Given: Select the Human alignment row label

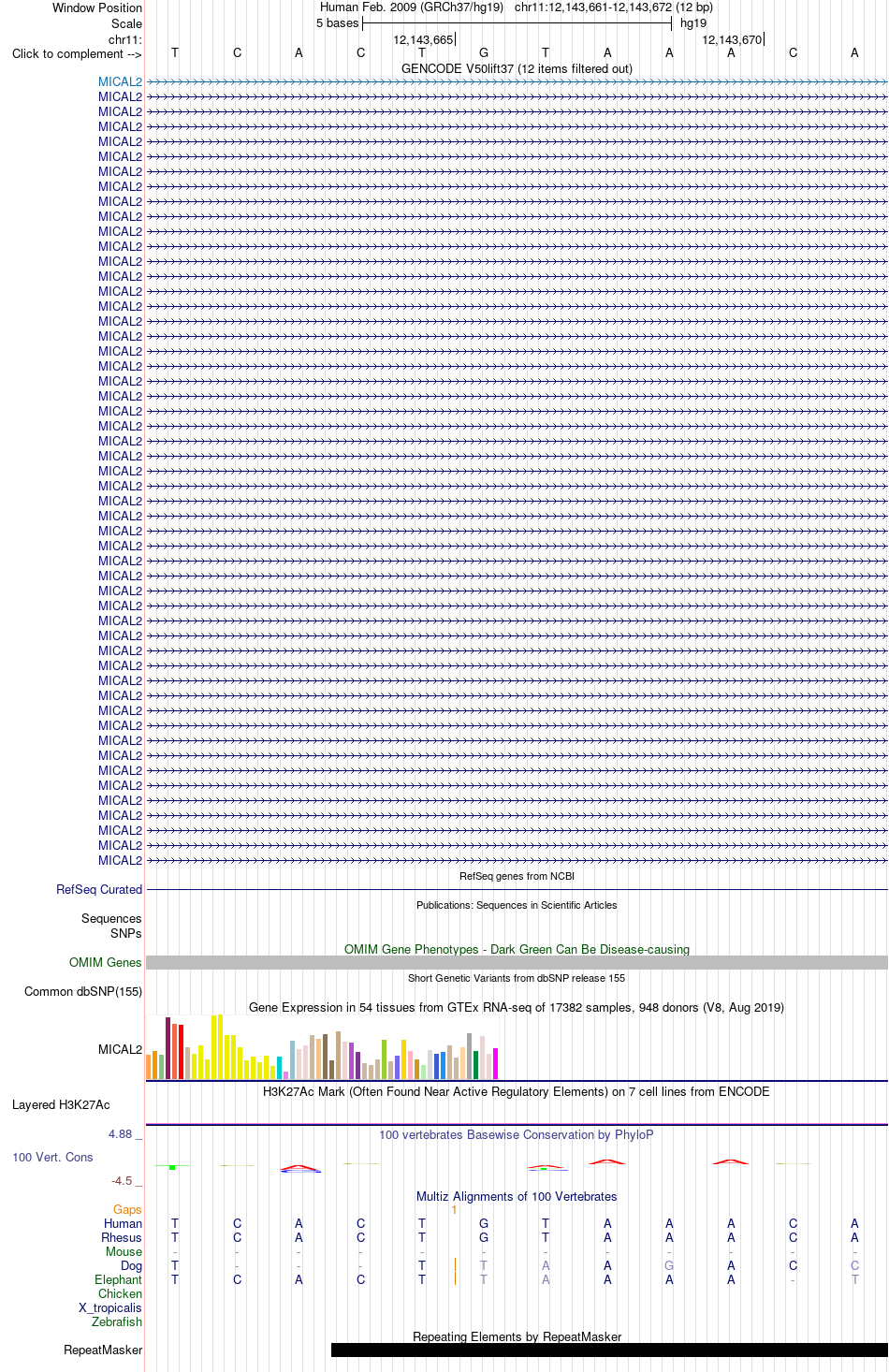Looking at the screenshot, I should click(x=124, y=1223).
